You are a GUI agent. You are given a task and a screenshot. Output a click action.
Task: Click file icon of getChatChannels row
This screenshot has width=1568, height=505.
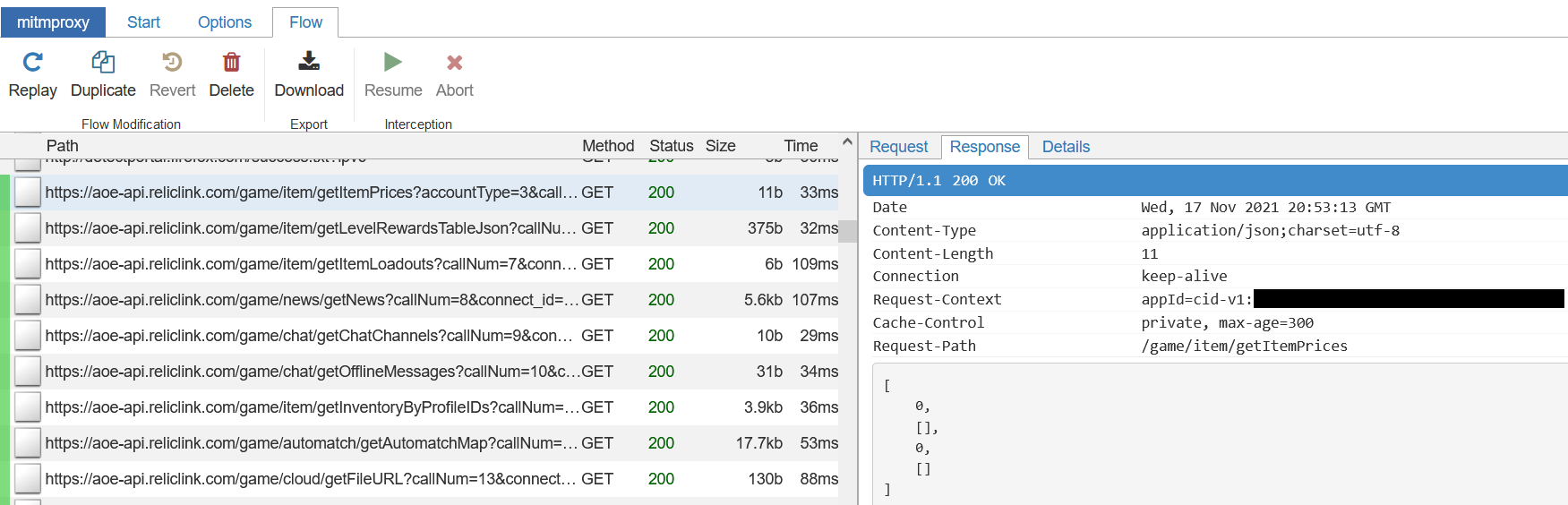click(28, 336)
